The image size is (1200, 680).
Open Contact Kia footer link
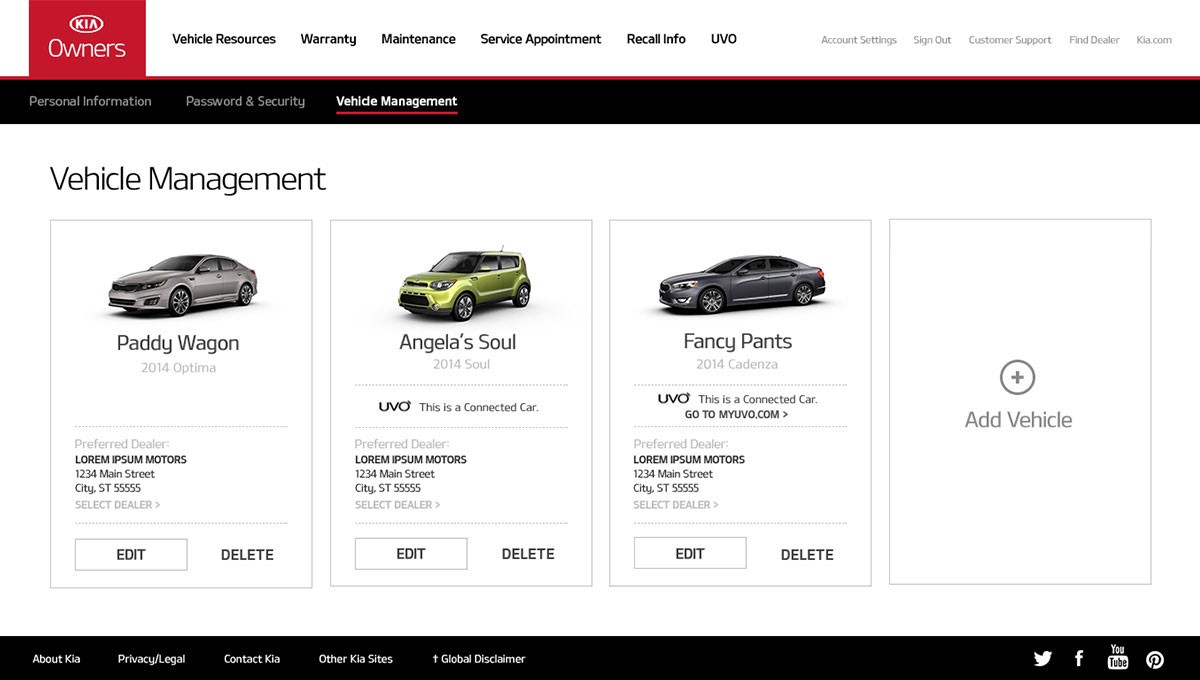pos(252,659)
